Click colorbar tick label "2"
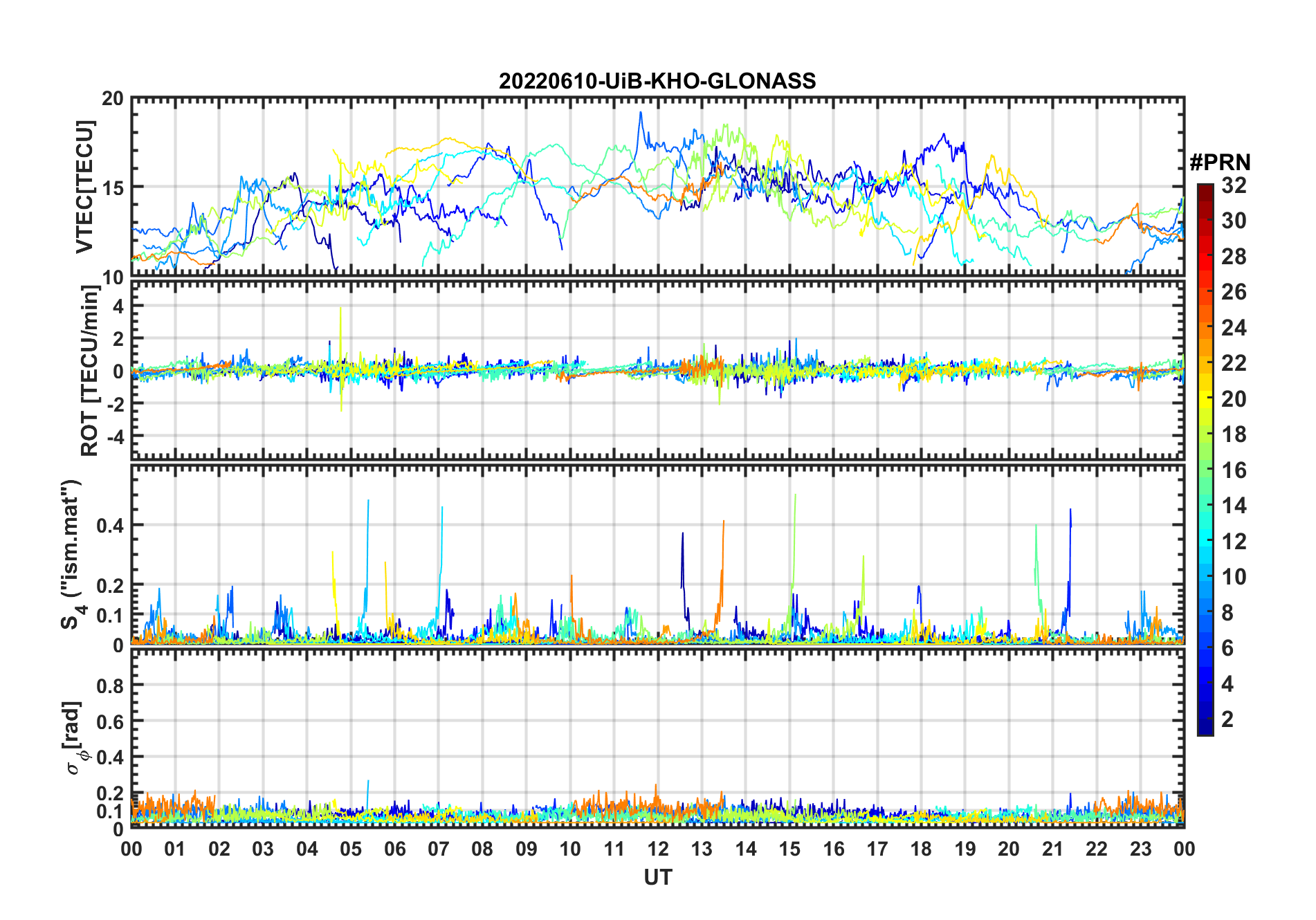The width and height of the screenshot is (1316, 920). click(x=1227, y=719)
